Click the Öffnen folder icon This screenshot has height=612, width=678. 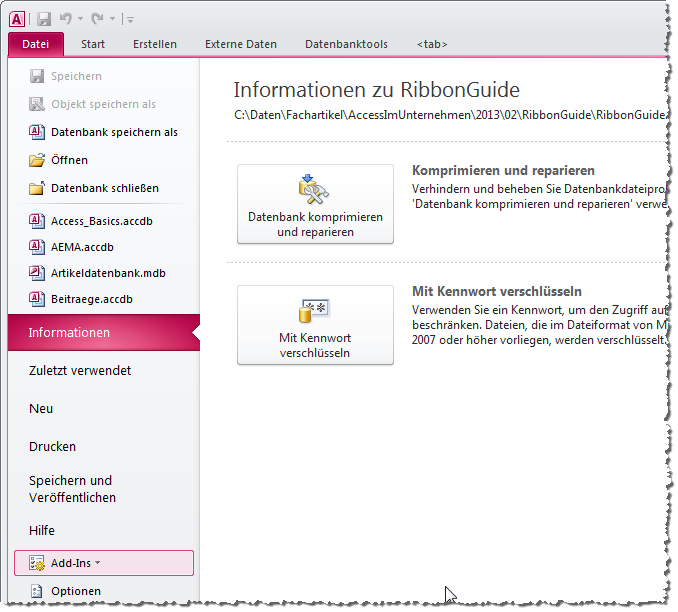tap(37, 160)
